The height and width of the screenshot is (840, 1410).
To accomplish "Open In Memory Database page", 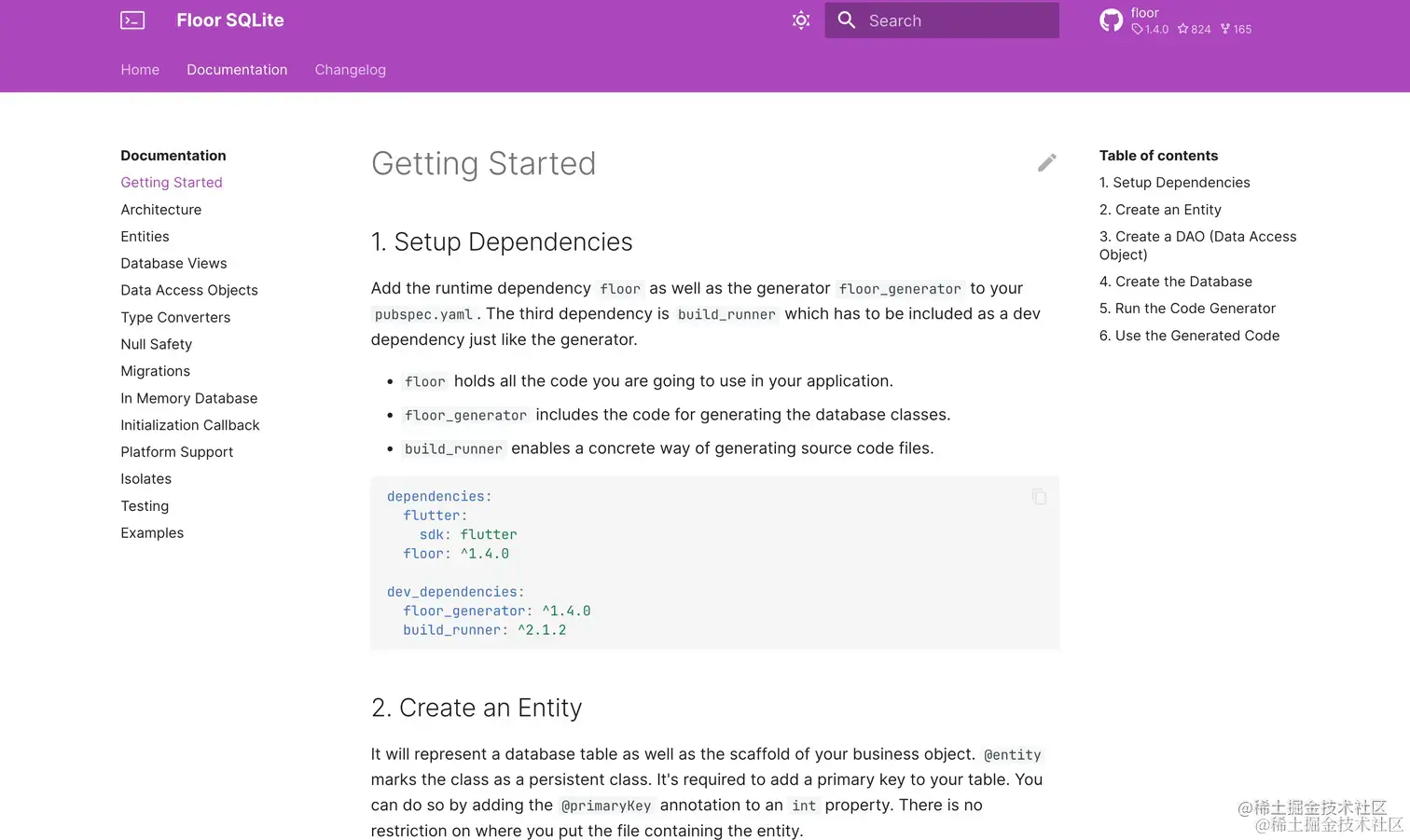I will [189, 398].
